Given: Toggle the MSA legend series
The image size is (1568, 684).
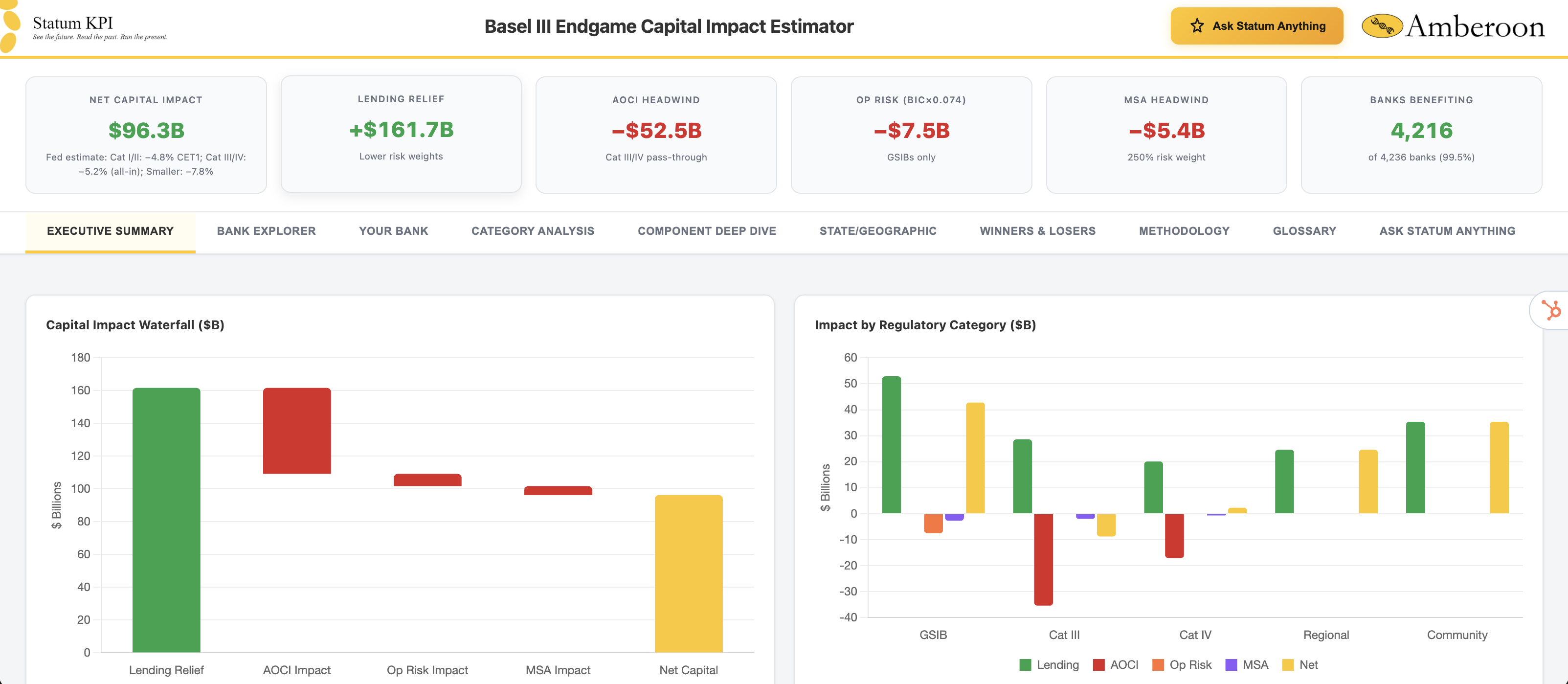Looking at the screenshot, I should click(1247, 664).
